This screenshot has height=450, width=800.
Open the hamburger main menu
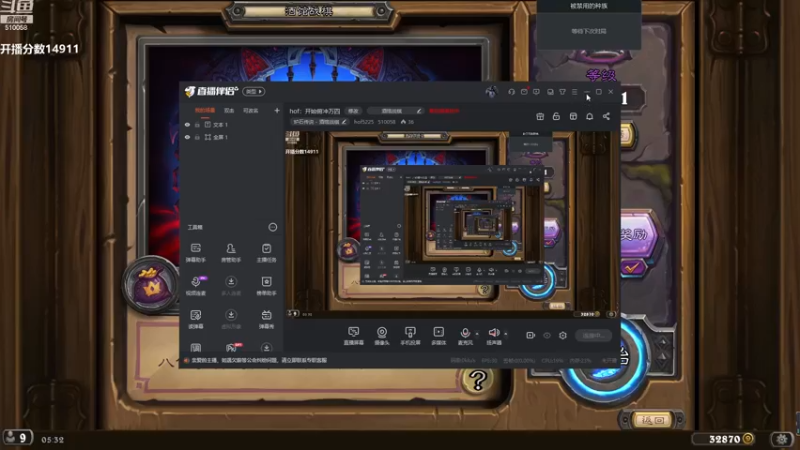[574, 92]
